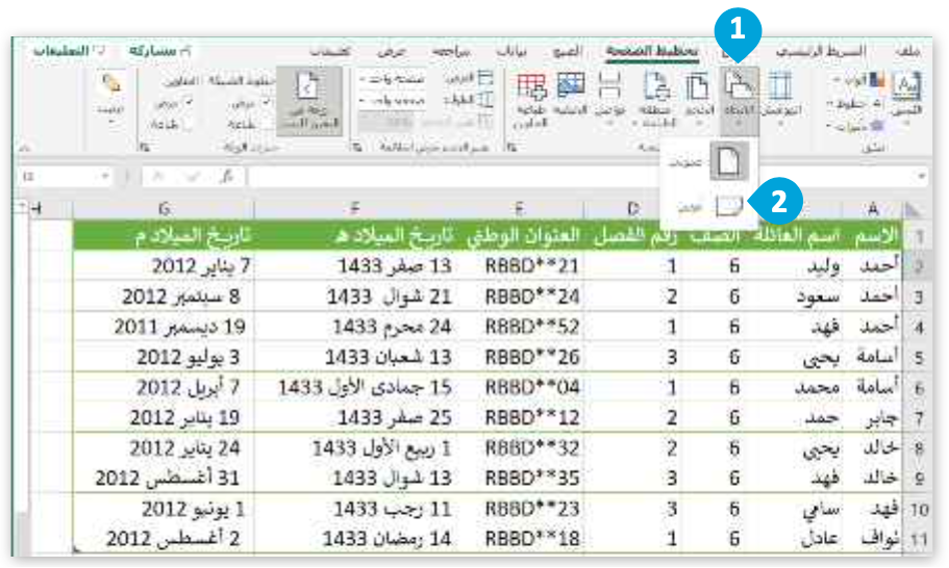949x568 pixels.
Task: Click cell containing RBBD**21
Action: 520,266
